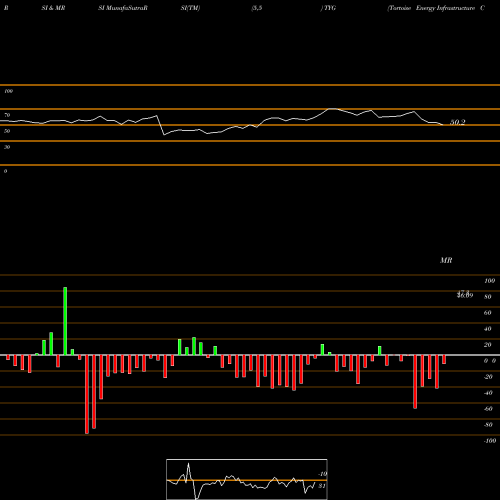The width and height of the screenshot is (500, 500).
Task: Click the '31' value in mini chart
Action: point(322,486)
